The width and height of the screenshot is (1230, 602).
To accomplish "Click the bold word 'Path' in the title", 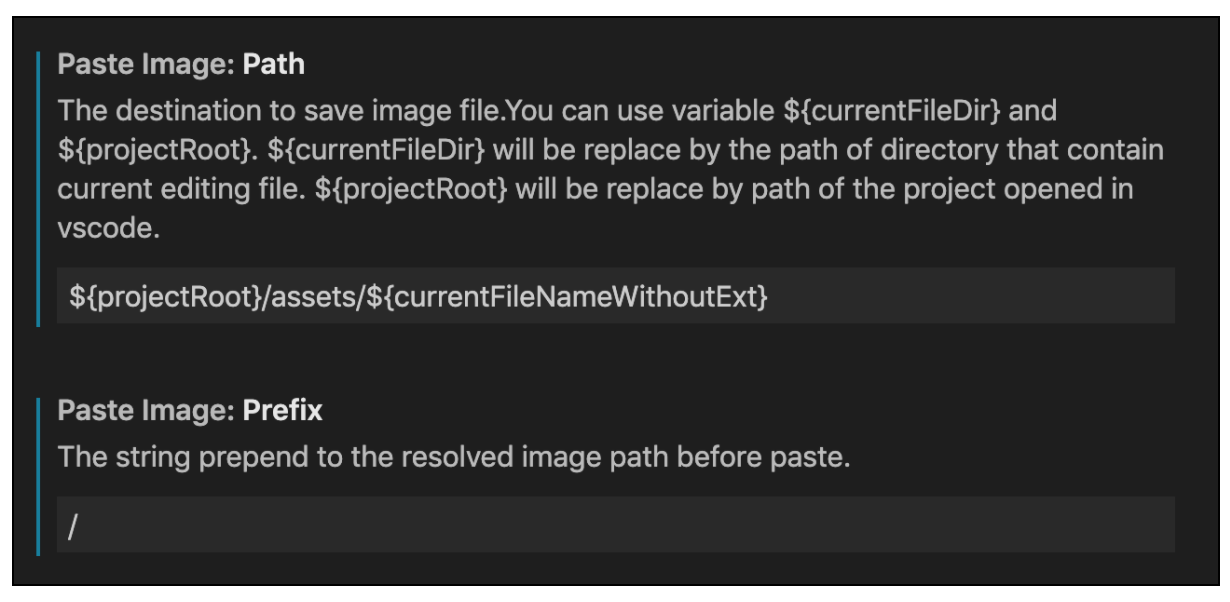I will point(272,66).
